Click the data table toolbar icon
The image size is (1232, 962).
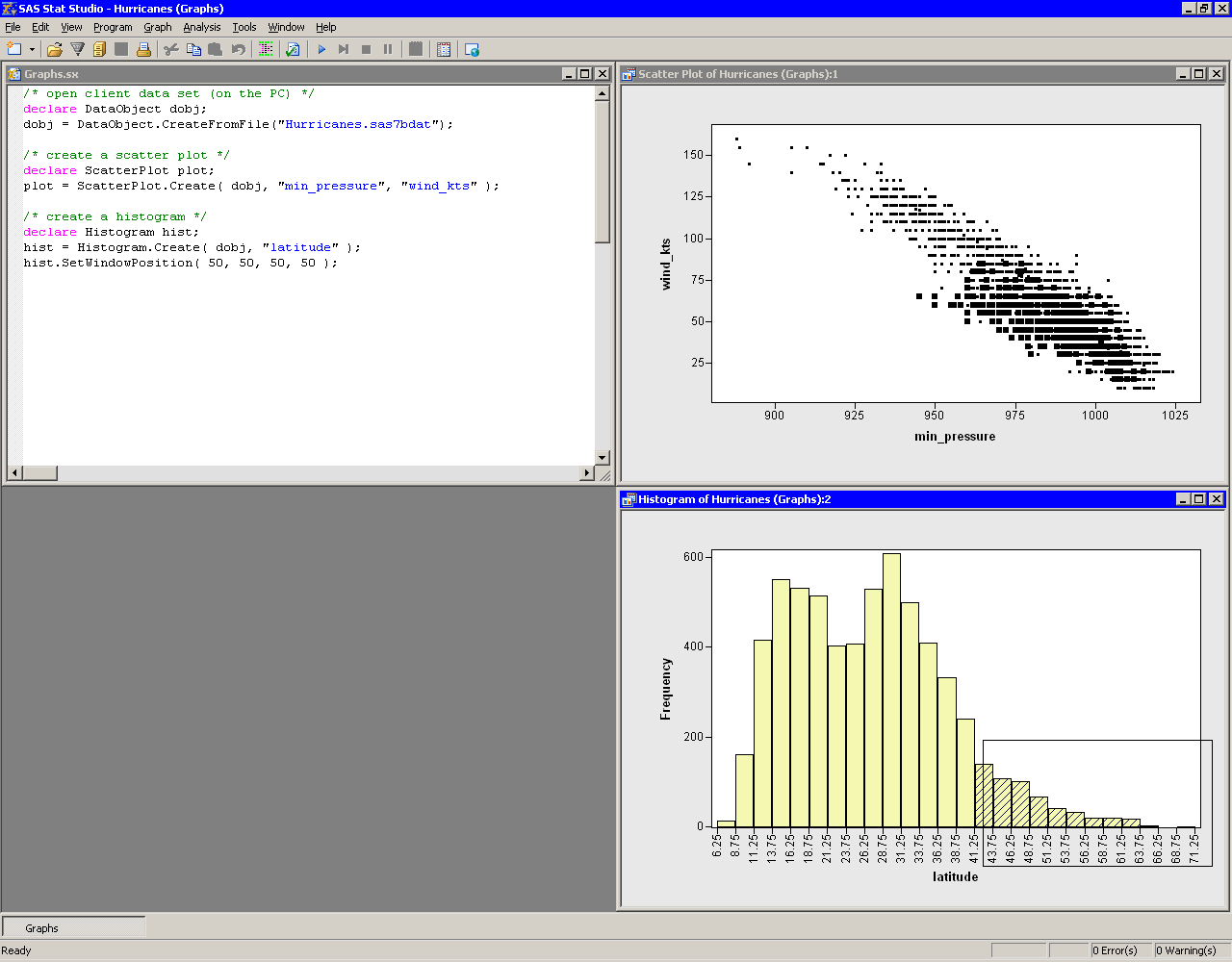click(x=444, y=49)
